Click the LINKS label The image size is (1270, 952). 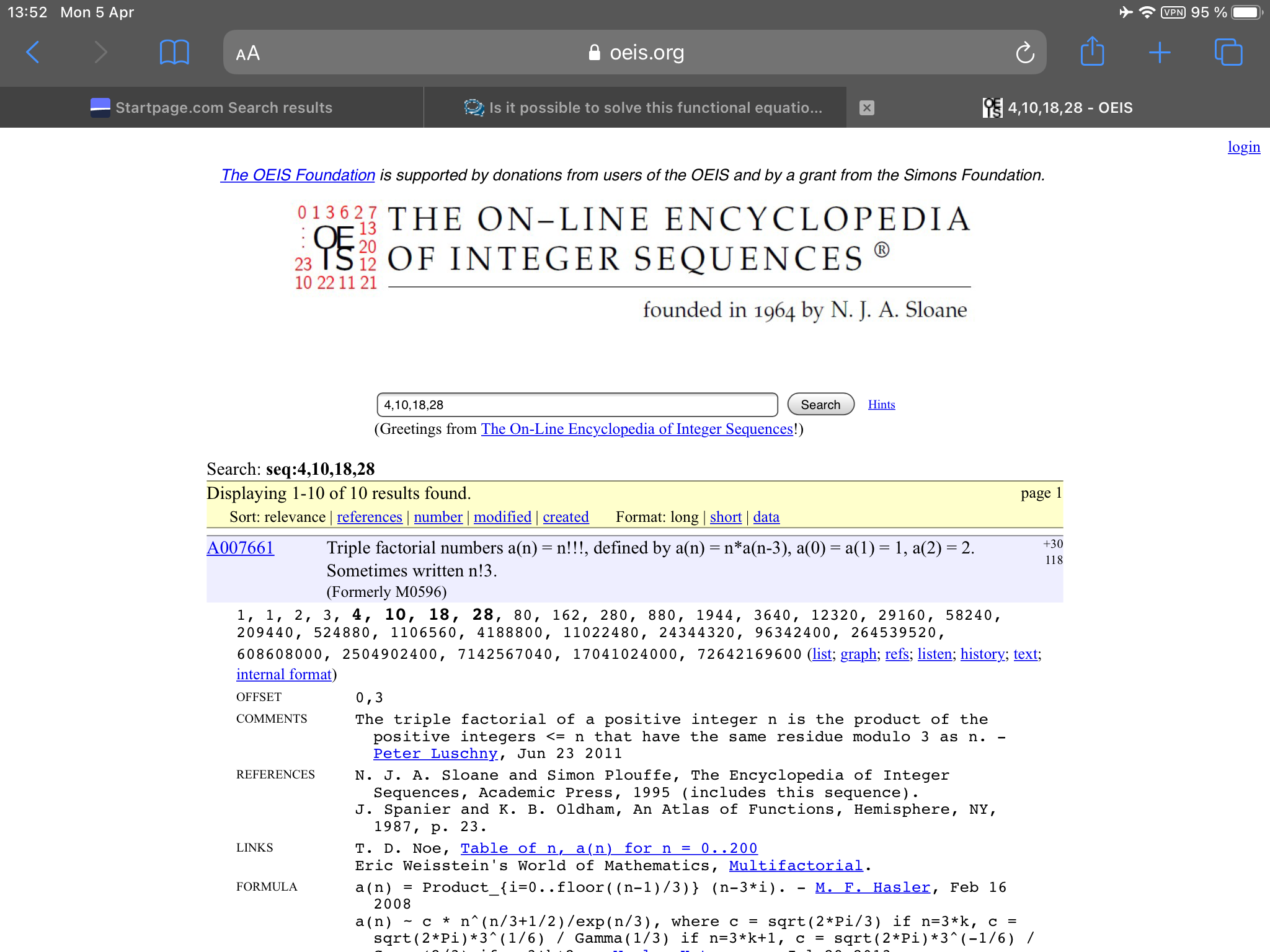tap(254, 848)
